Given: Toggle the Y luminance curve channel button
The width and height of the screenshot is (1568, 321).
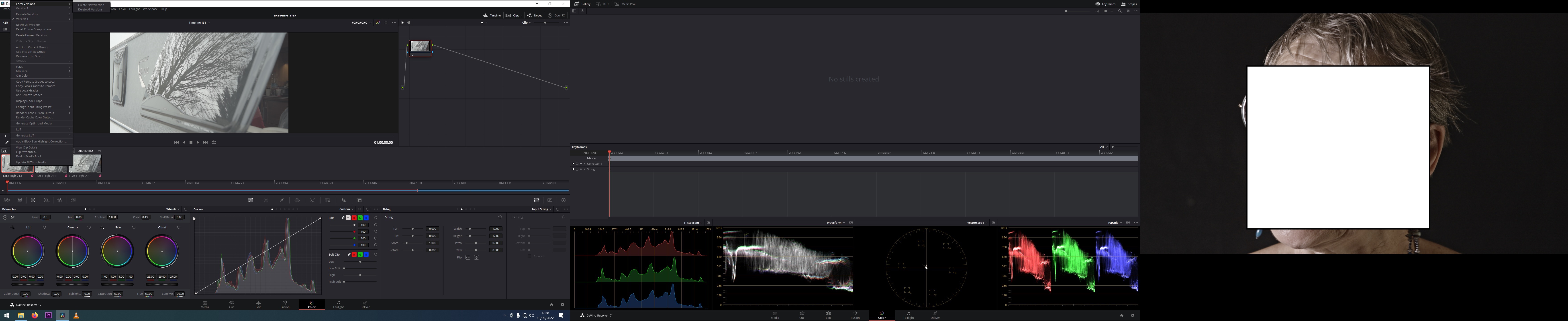Looking at the screenshot, I should [348, 218].
